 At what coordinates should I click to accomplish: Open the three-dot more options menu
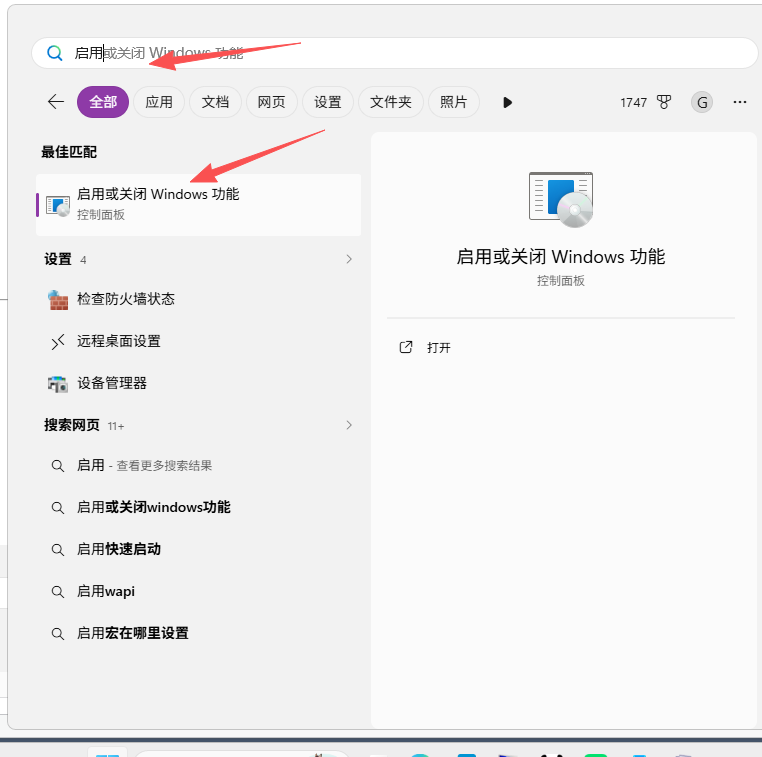(x=739, y=102)
